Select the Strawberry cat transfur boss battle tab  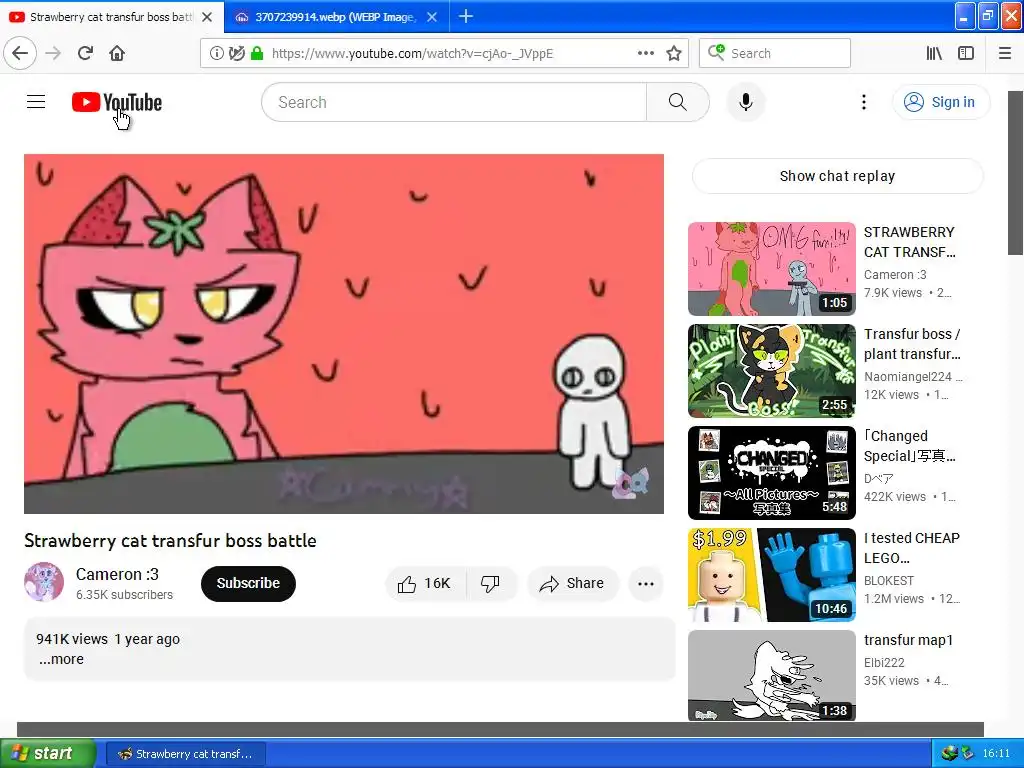pyautogui.click(x=112, y=17)
